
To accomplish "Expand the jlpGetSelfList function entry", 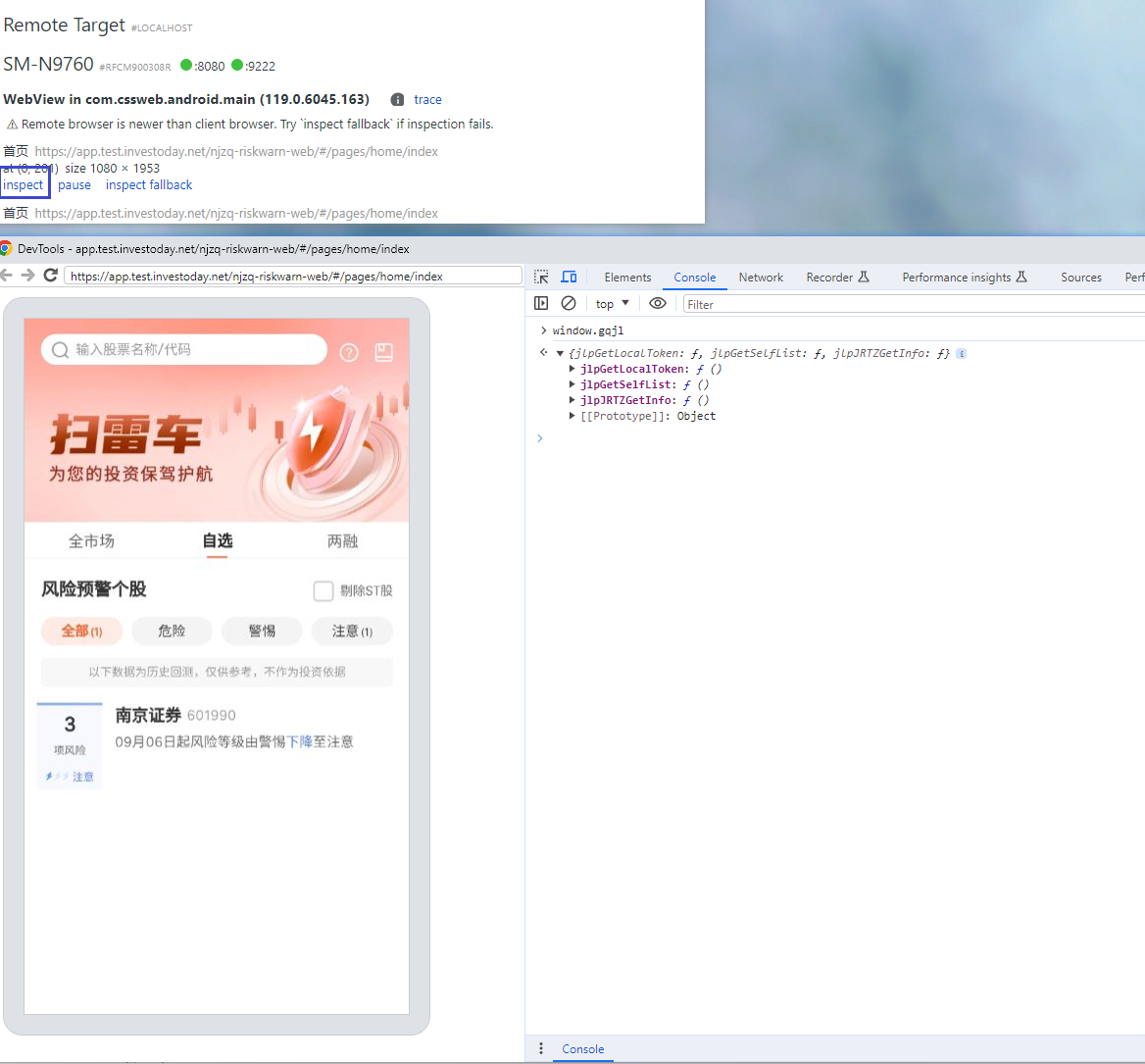I will click(572, 384).
